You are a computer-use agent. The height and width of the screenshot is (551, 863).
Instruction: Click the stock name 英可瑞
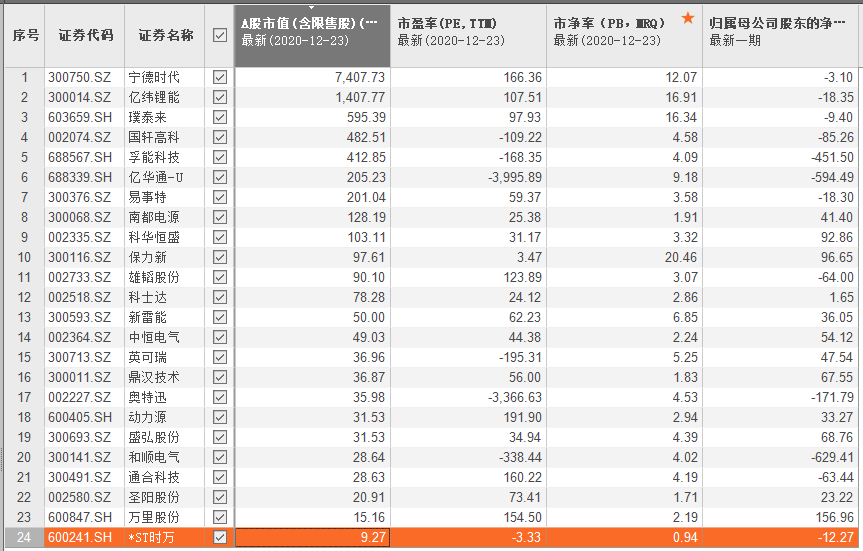(148, 357)
